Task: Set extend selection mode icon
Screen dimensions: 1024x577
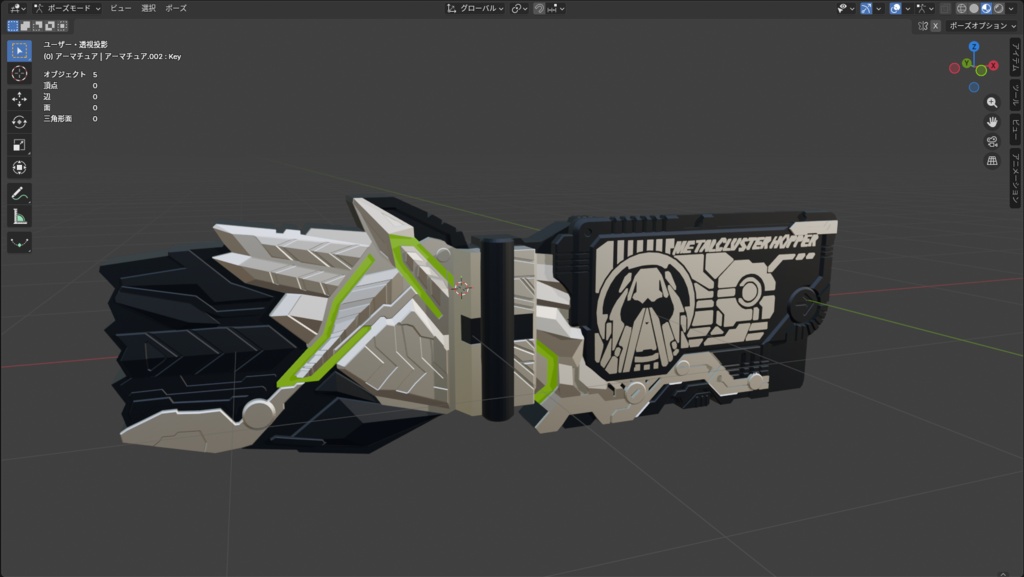Action: click(25, 25)
